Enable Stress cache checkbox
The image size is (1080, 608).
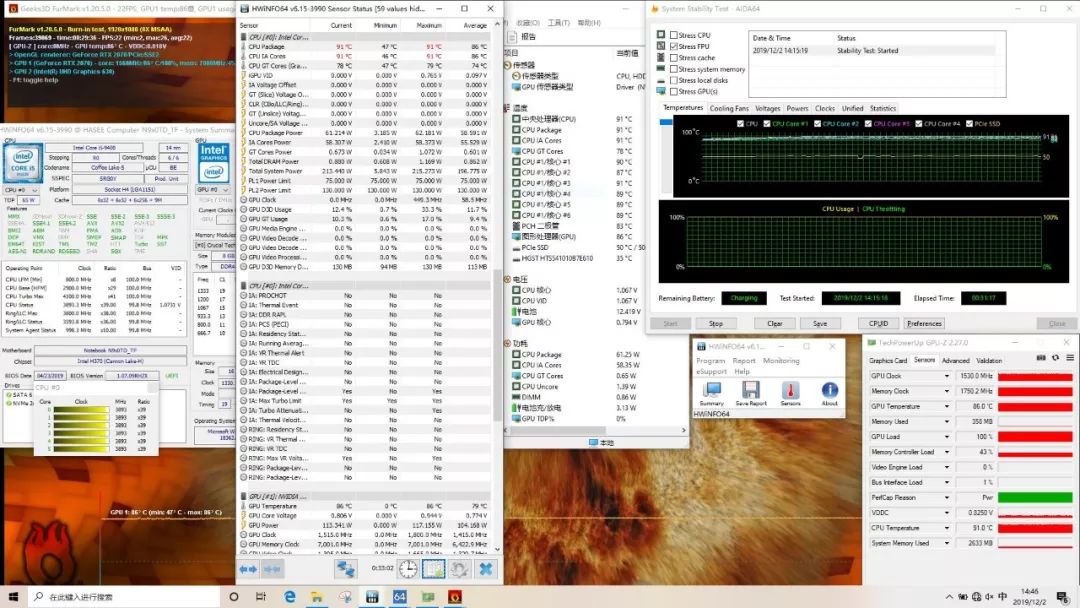674,58
